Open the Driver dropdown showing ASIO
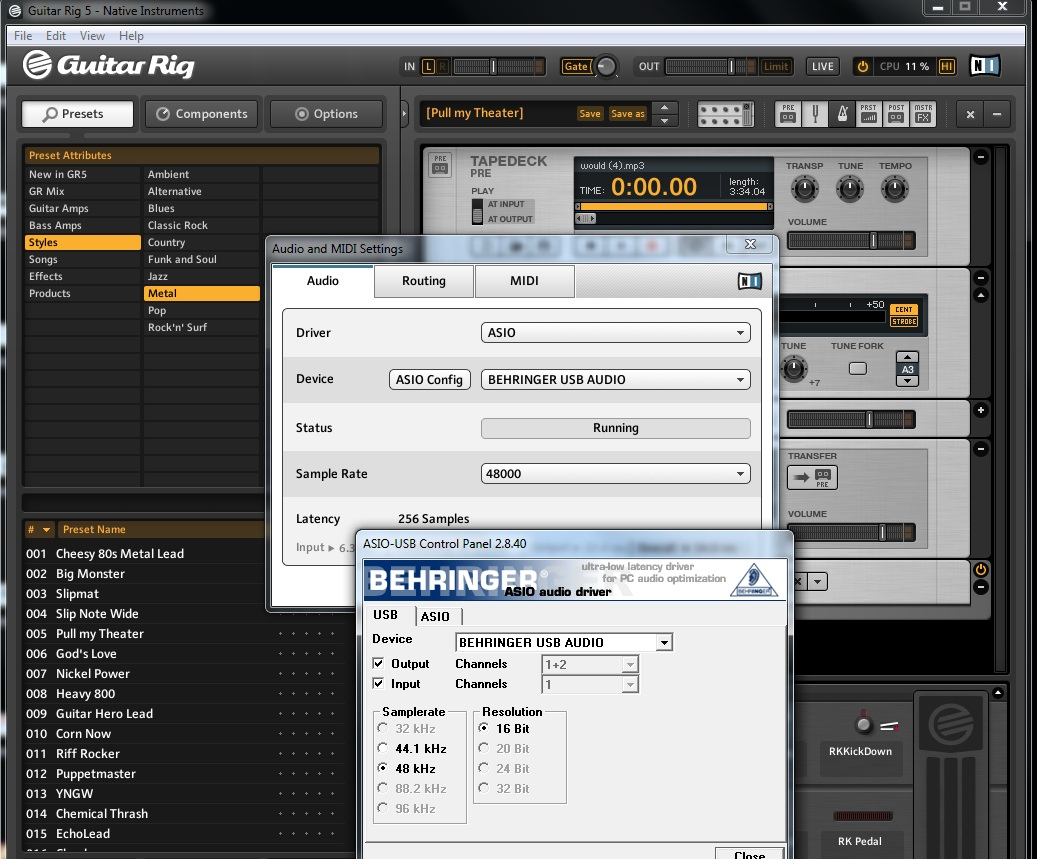 click(x=615, y=332)
